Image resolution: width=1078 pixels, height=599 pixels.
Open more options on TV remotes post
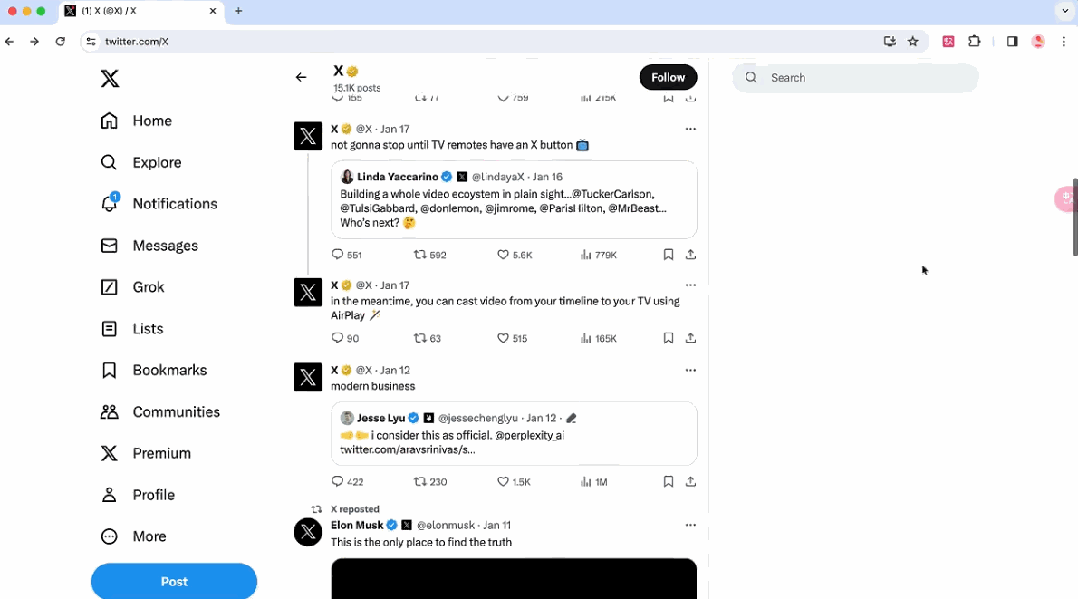point(691,129)
